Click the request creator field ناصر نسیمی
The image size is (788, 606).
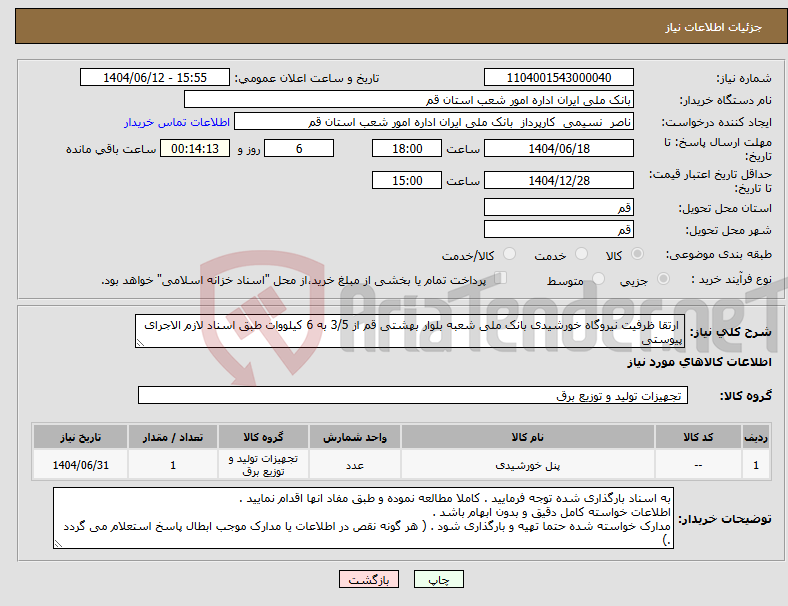[434, 122]
